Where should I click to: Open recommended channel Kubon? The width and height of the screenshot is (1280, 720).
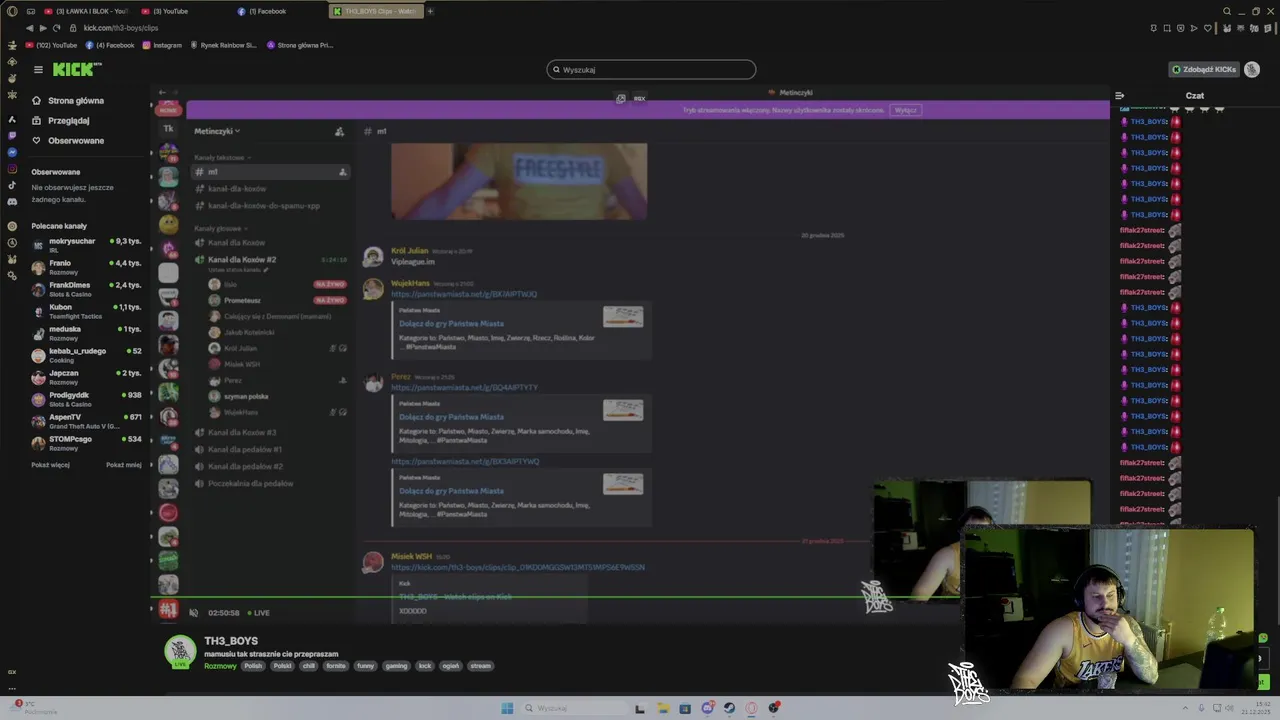coord(87,309)
